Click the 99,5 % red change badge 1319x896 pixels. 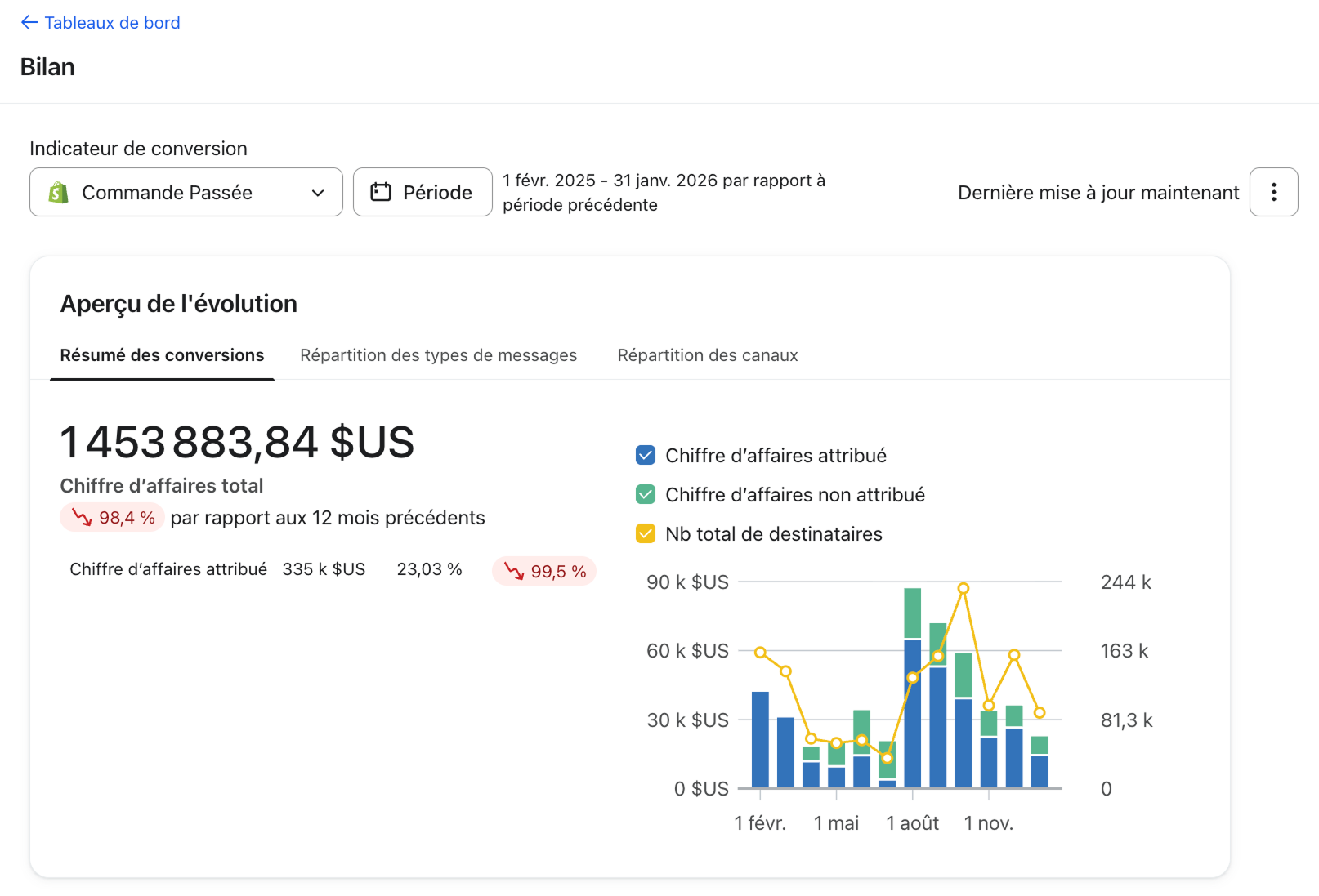[x=544, y=571]
